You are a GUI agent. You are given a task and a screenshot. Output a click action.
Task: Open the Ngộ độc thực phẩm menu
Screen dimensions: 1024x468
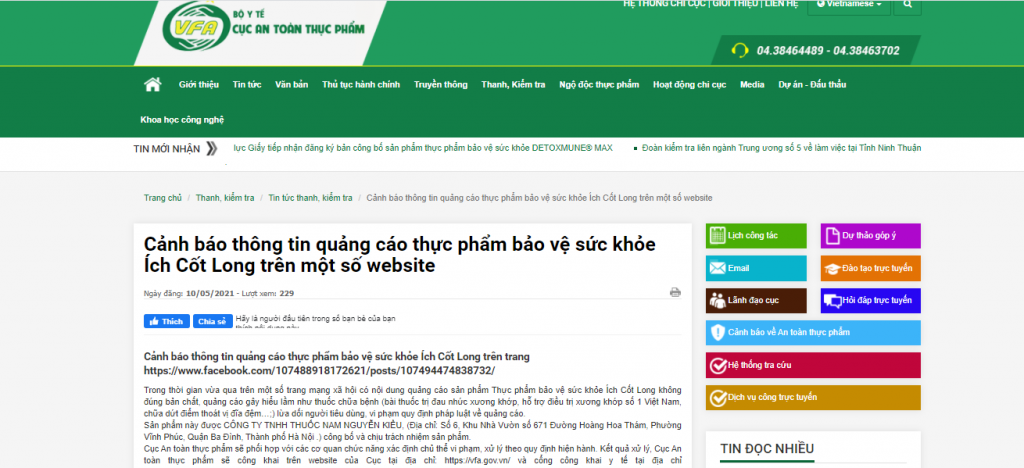coord(599,85)
